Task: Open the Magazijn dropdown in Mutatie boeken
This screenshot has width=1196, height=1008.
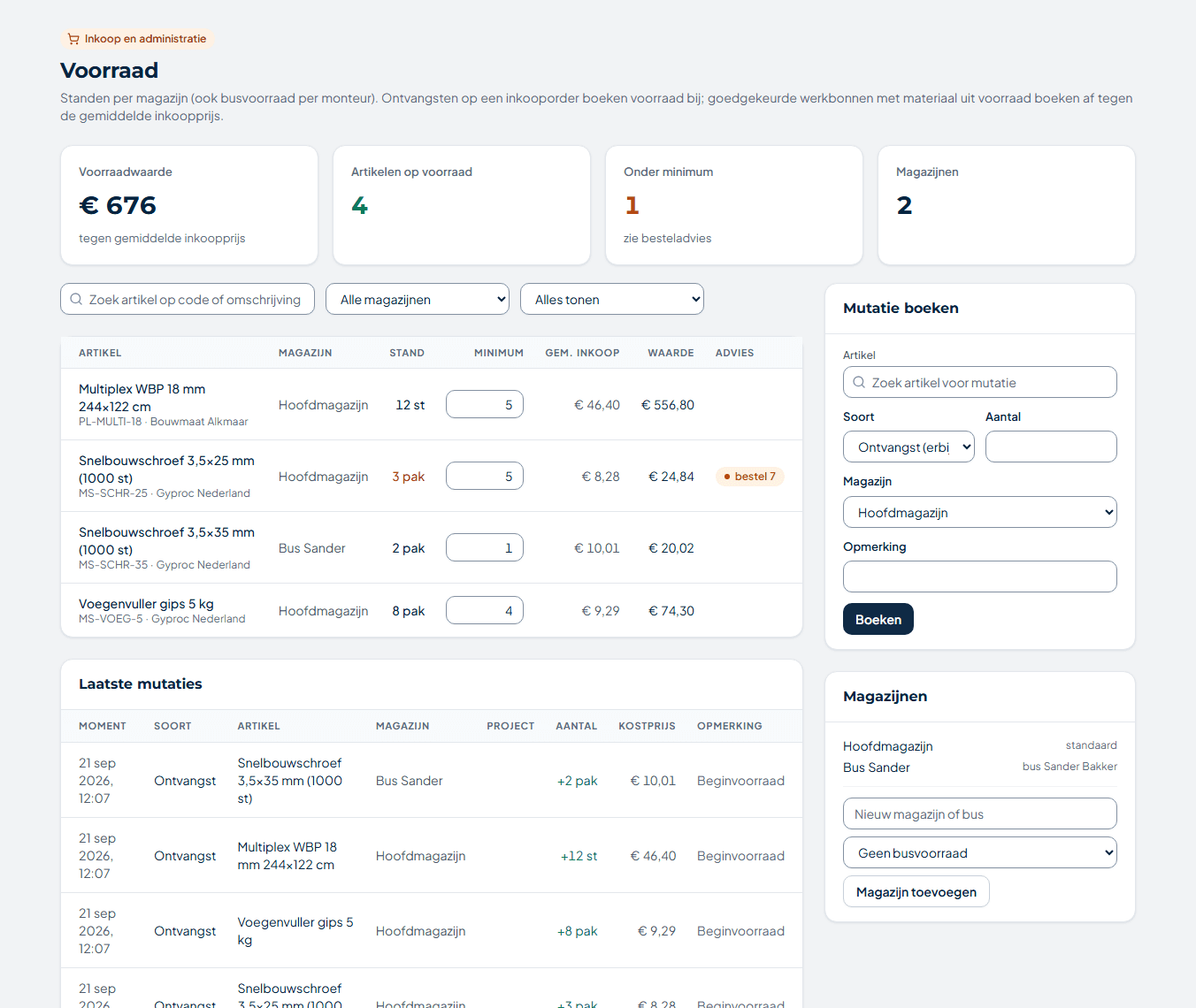Action: coord(980,512)
